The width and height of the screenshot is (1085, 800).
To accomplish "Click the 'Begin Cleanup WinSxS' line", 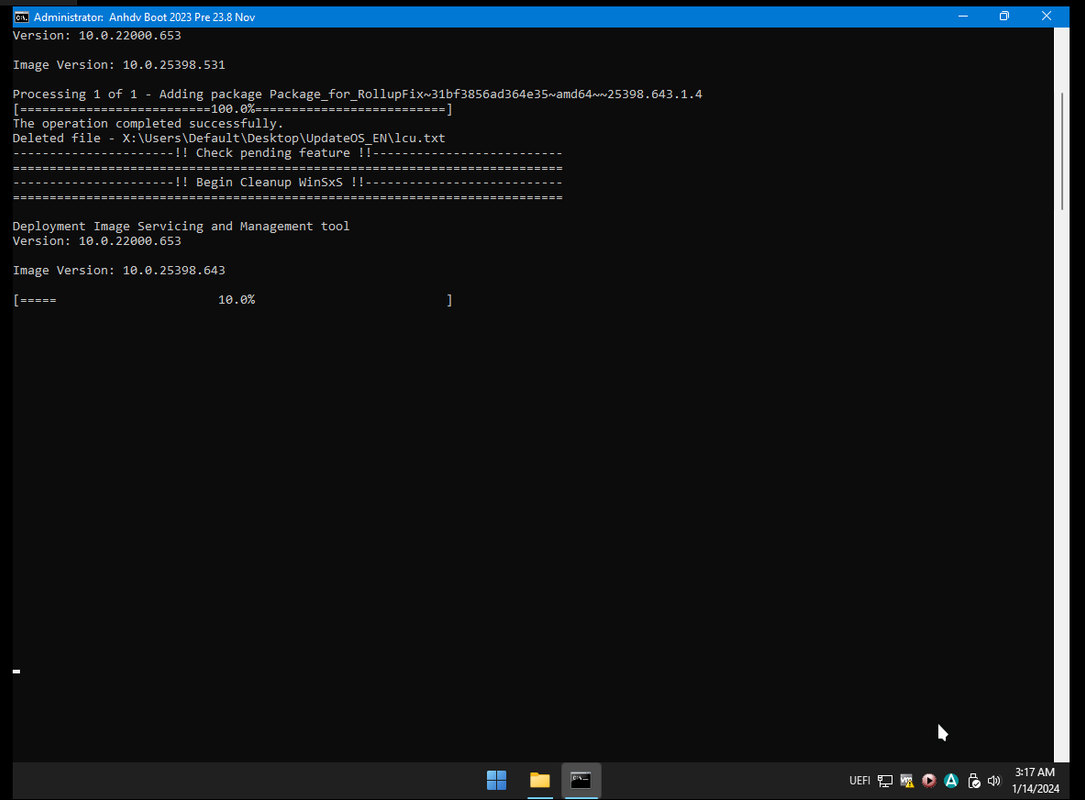I will (x=287, y=182).
